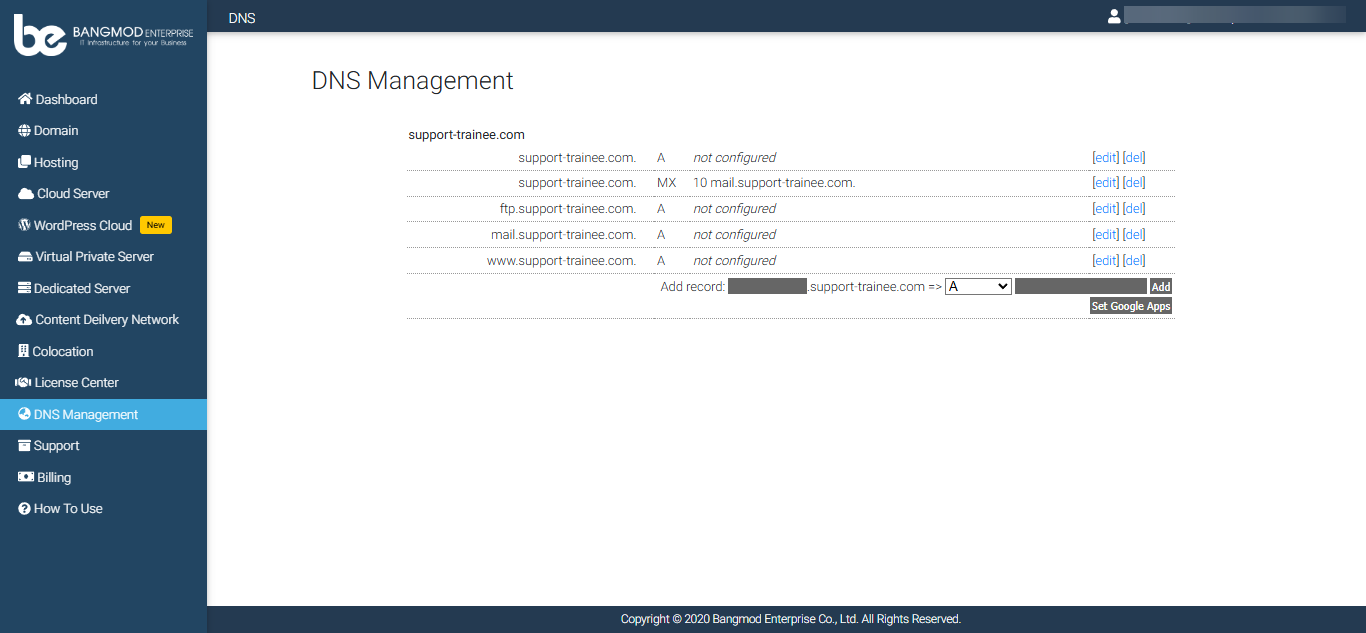Edit the MX record for support-trainee.com
This screenshot has height=633, width=1366.
click(x=1105, y=183)
